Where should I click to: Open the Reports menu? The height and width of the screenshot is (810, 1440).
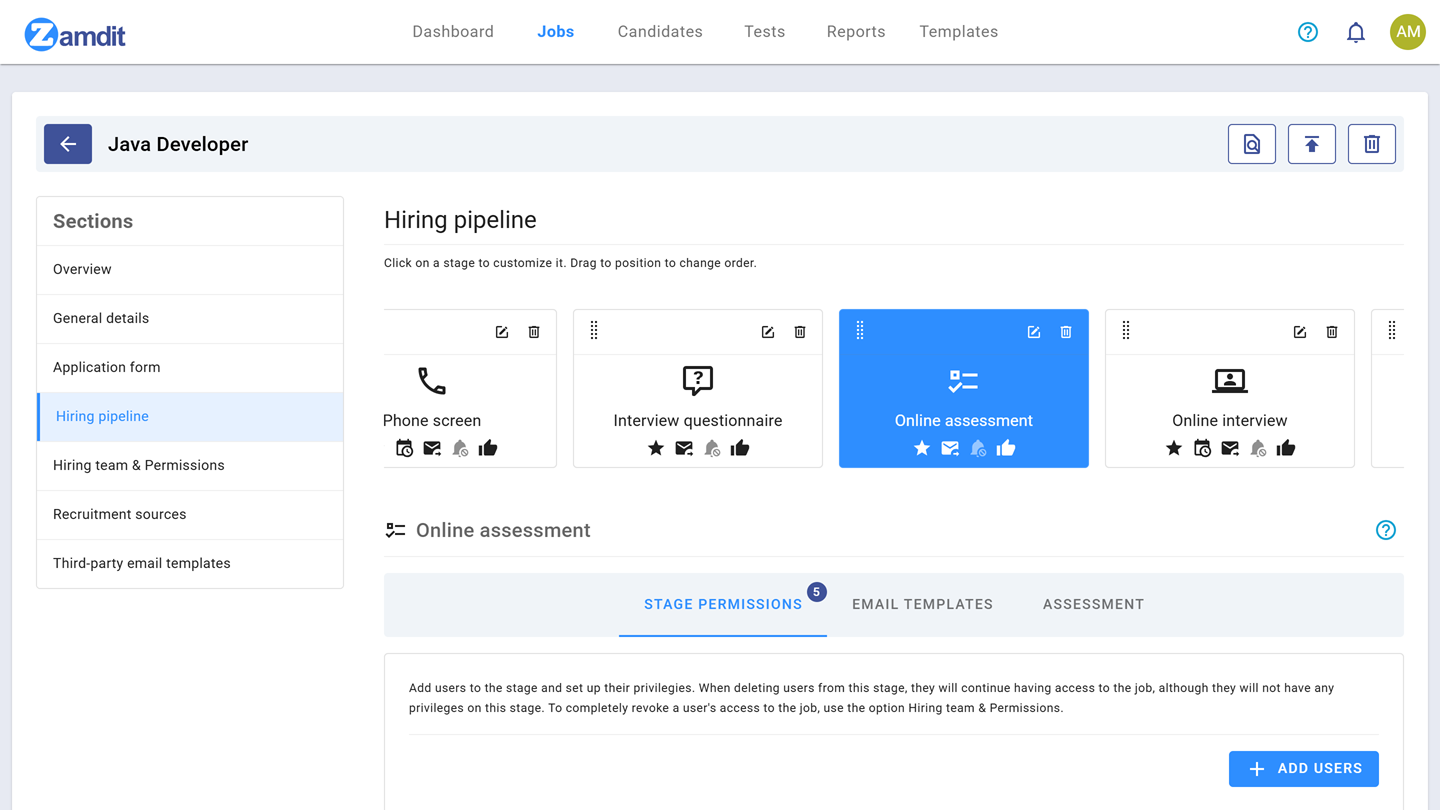tap(856, 32)
